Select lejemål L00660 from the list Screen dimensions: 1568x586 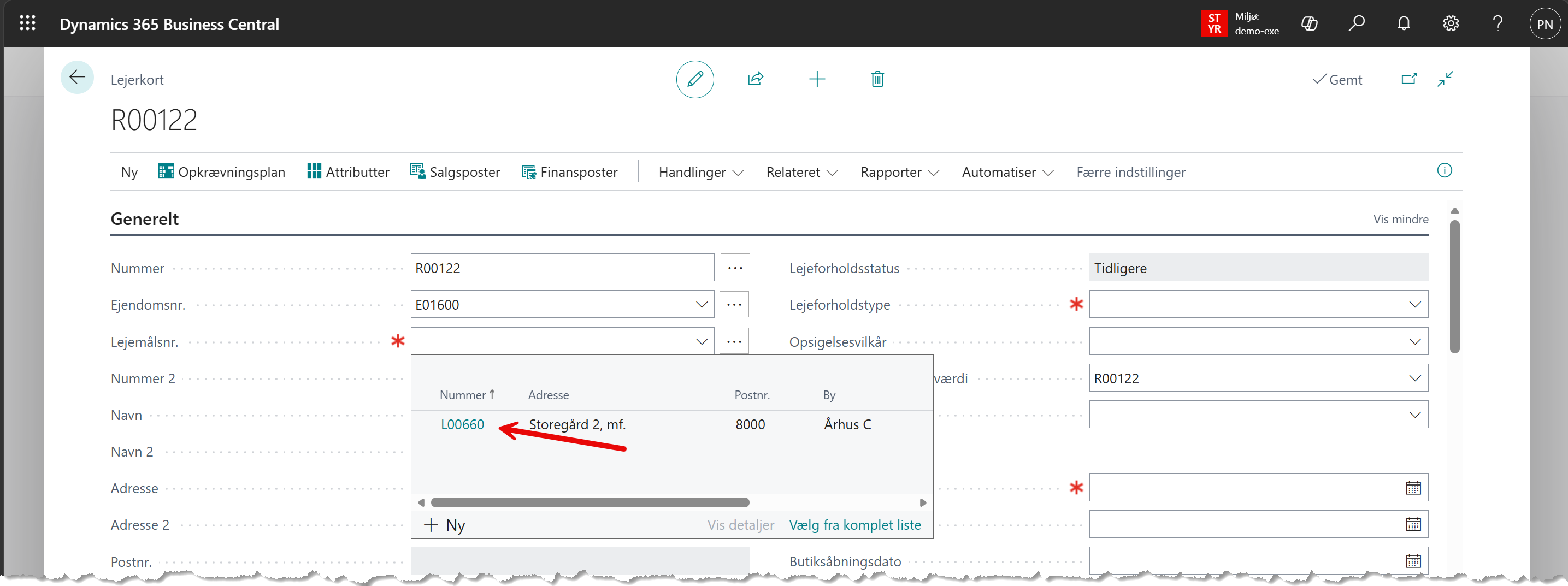coord(462,424)
